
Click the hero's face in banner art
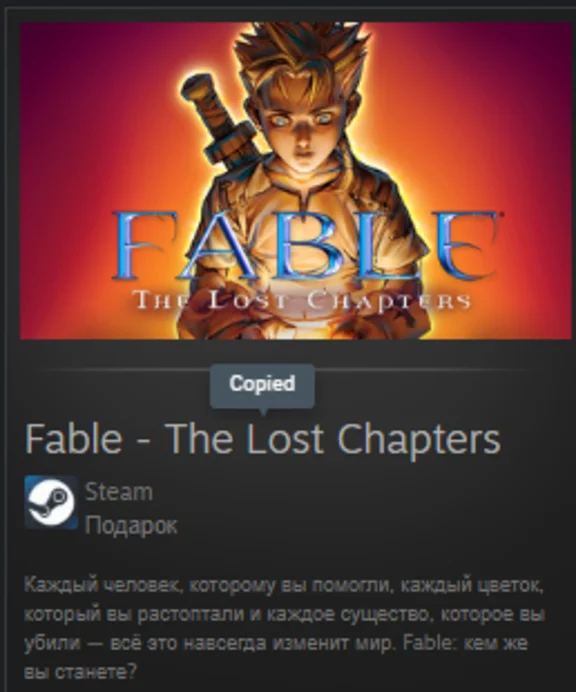coord(304,128)
